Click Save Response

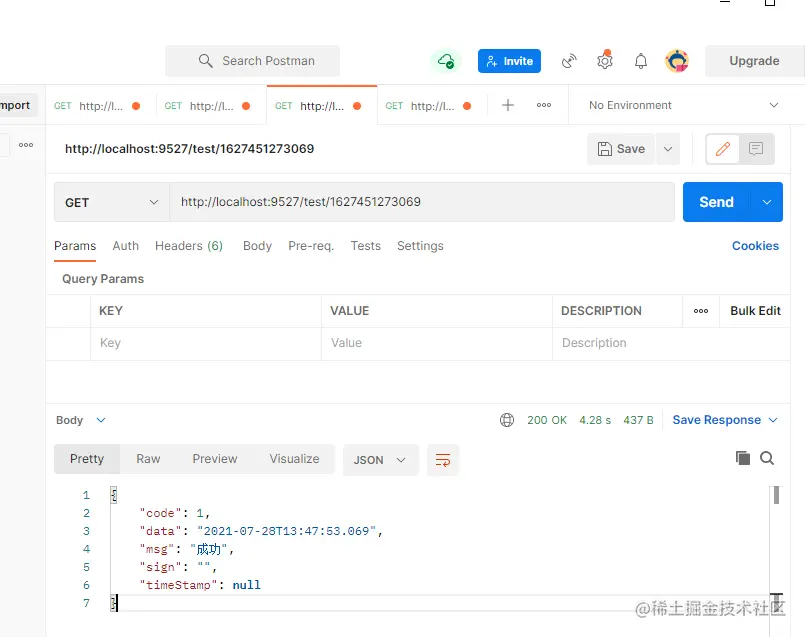[717, 420]
